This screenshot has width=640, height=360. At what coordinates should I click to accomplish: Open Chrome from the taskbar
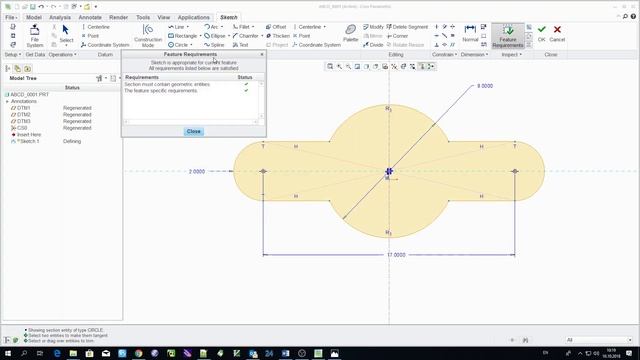[x=138, y=353]
